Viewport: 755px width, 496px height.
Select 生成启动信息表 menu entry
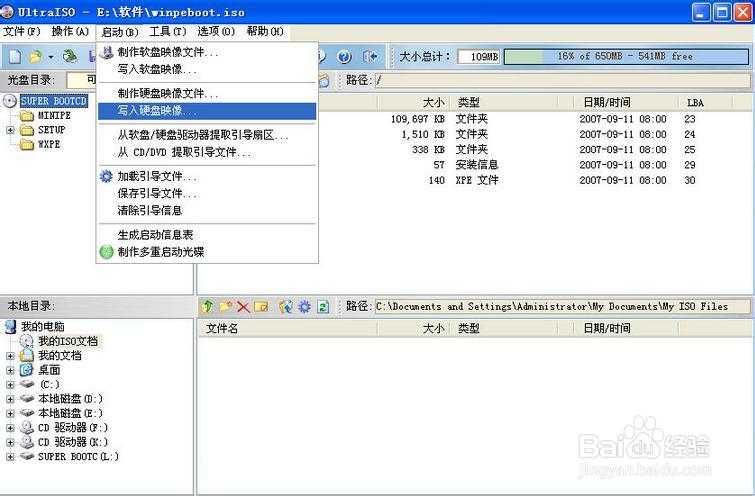pos(207,235)
